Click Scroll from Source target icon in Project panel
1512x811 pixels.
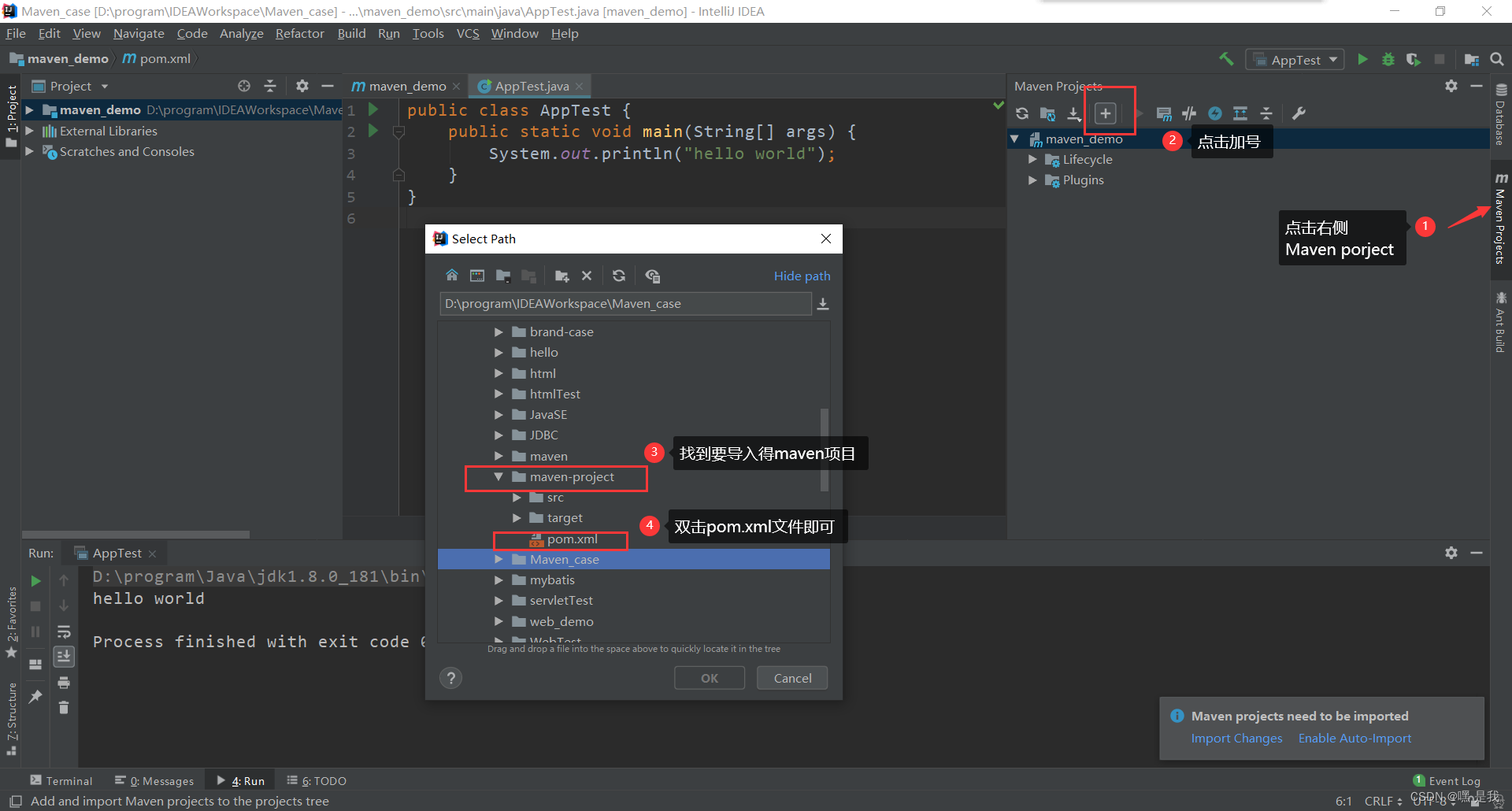point(244,86)
